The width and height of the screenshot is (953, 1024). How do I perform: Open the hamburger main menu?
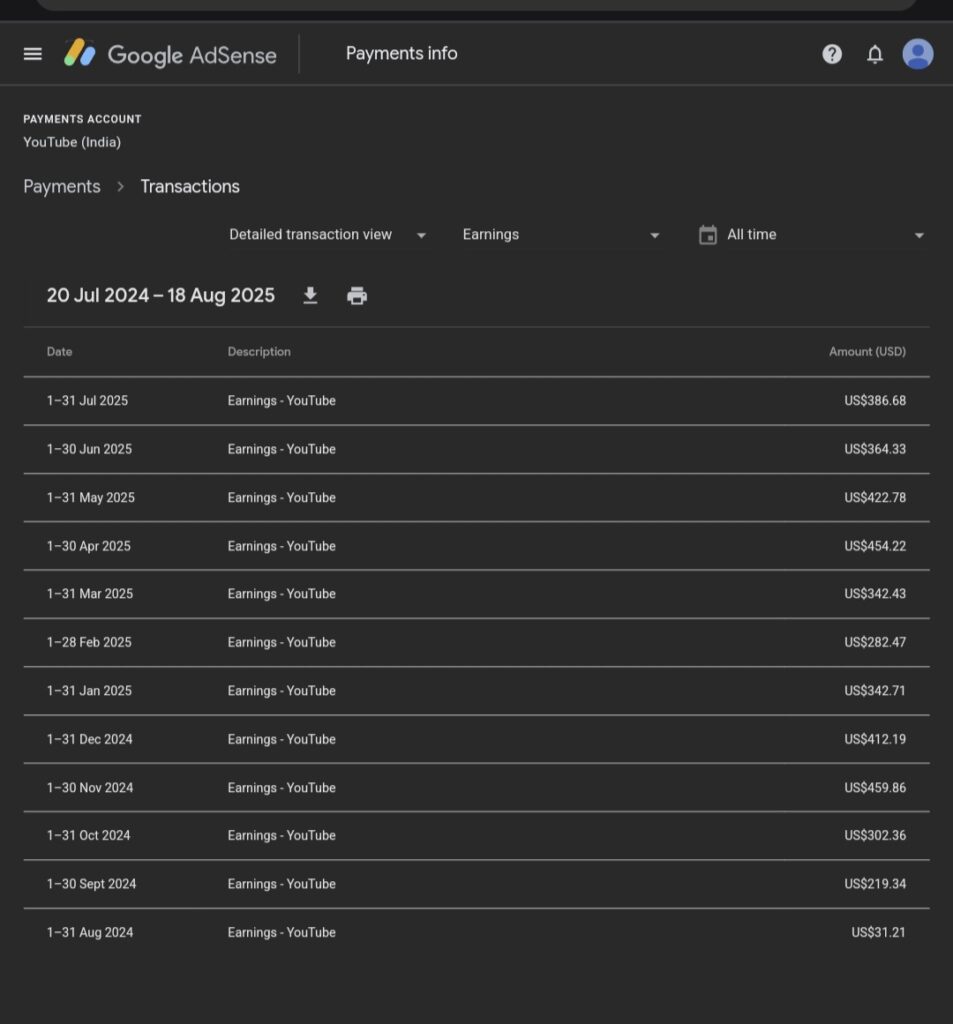[33, 54]
